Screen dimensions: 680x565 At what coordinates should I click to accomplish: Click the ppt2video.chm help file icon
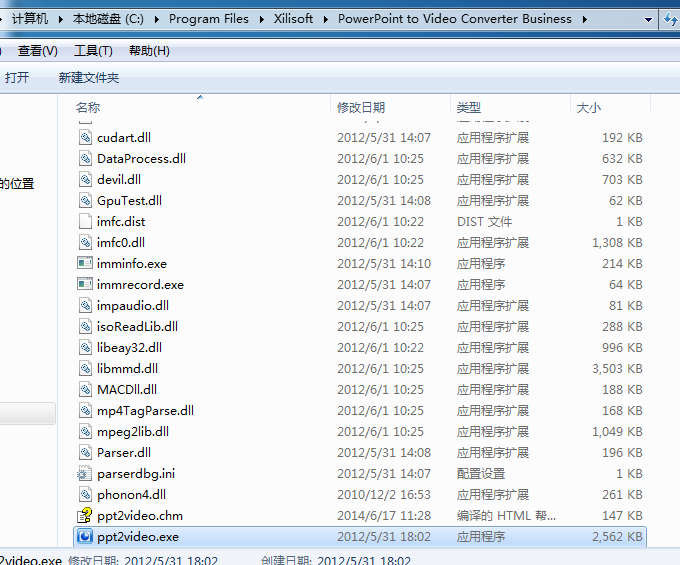click(x=85, y=516)
